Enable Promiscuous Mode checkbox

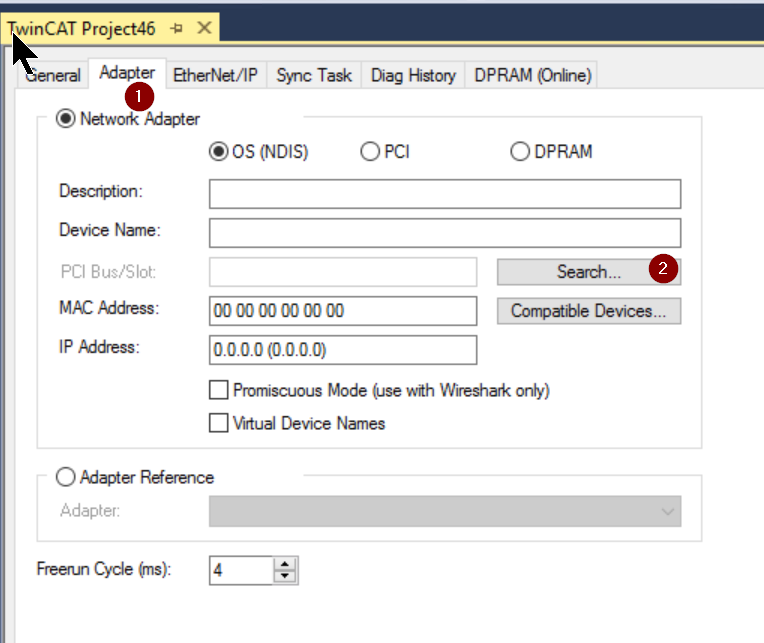coord(218,390)
